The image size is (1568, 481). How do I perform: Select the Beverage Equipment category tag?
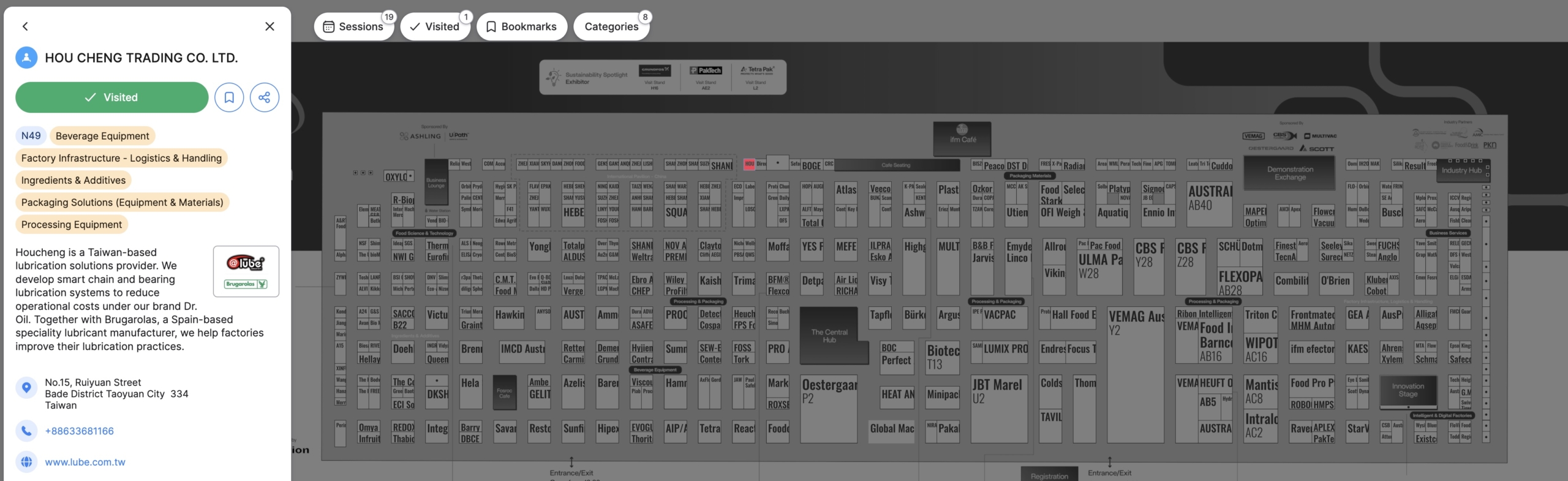102,135
